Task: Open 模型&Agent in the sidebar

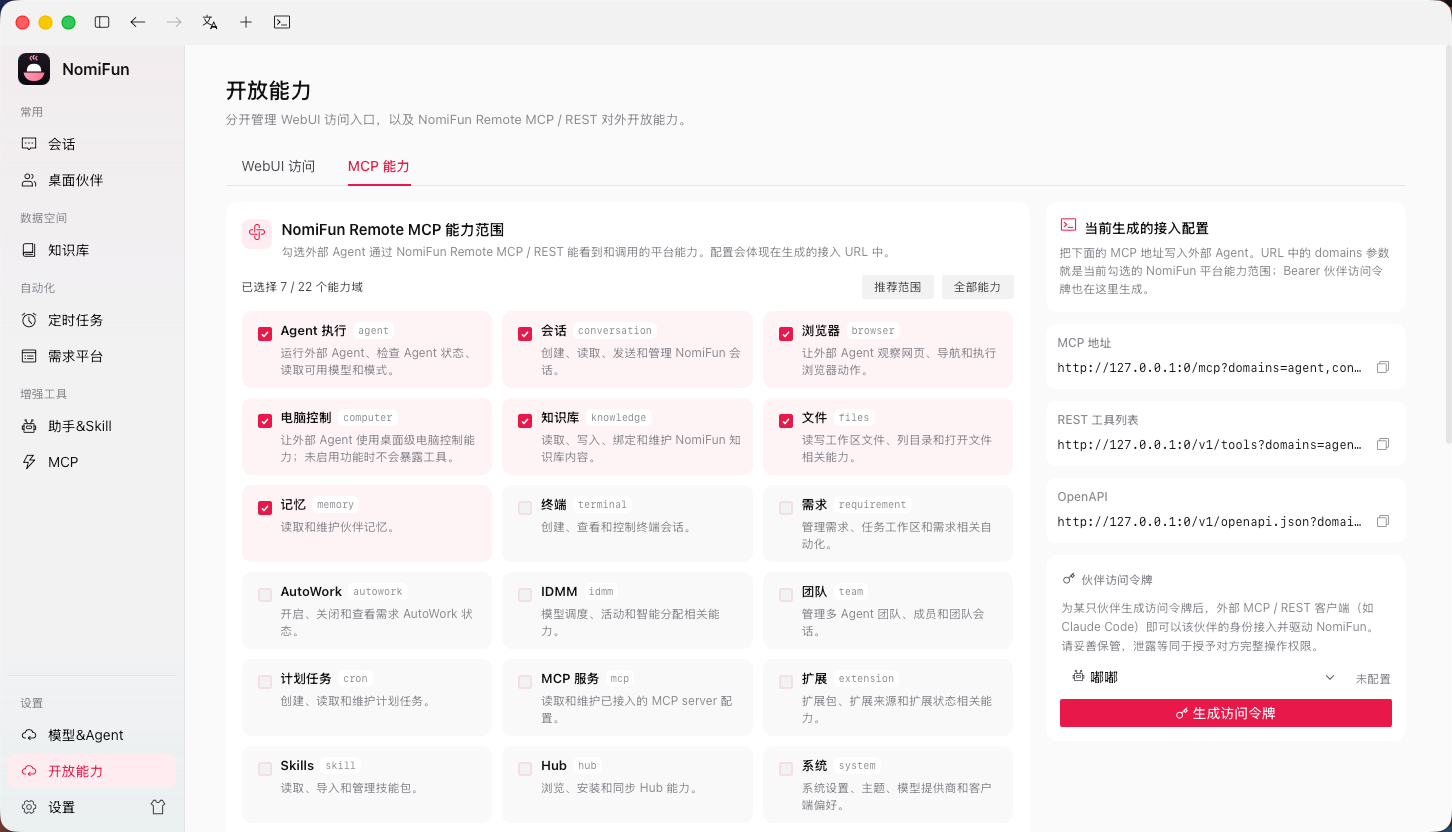Action: [x=92, y=735]
